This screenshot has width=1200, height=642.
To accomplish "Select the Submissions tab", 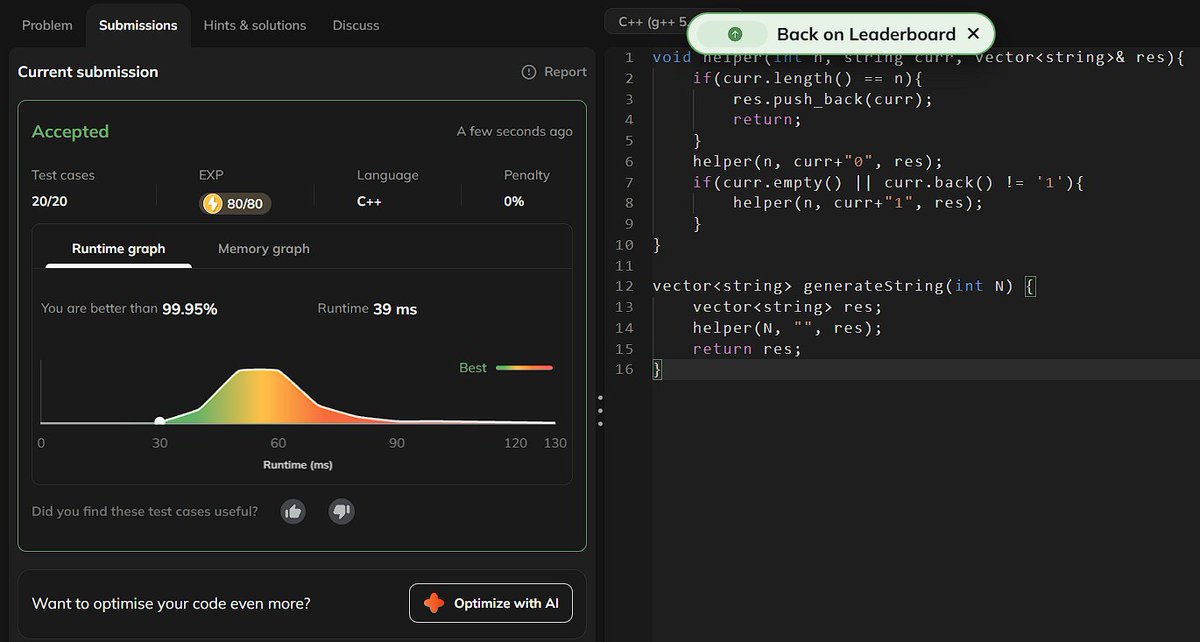I will pos(138,25).
